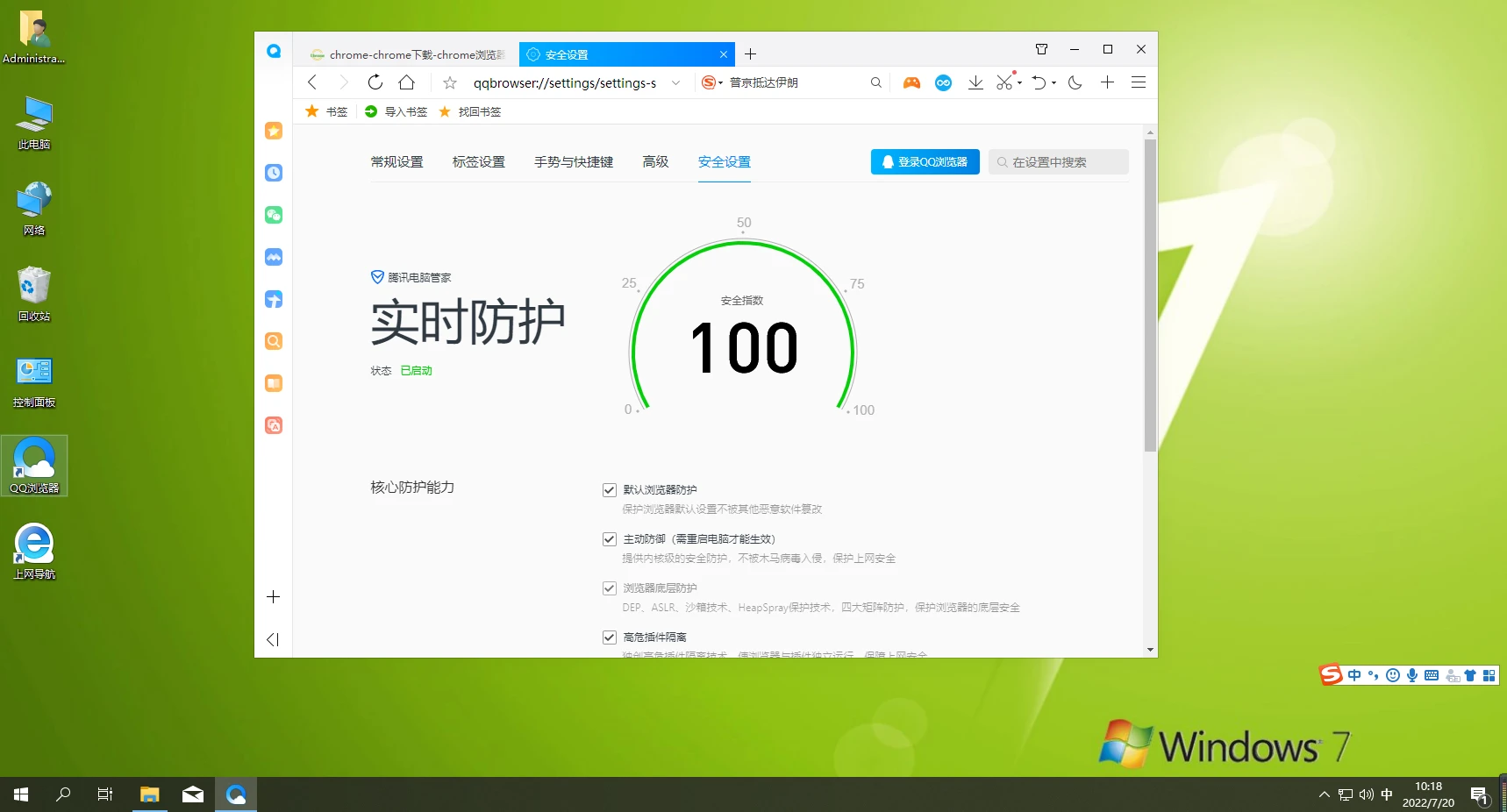Screen dimensions: 1507x812
Task: Expand the undo dropdown arrow
Action: (x=1053, y=83)
